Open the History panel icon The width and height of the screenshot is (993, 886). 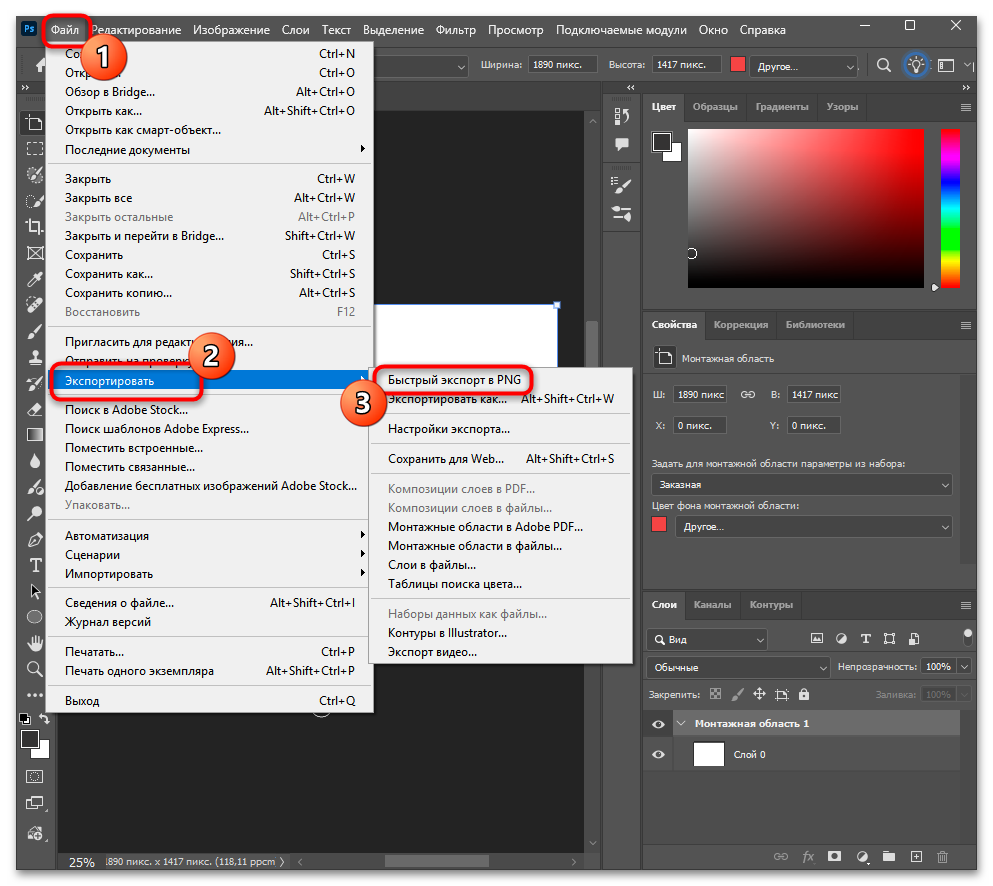point(622,117)
